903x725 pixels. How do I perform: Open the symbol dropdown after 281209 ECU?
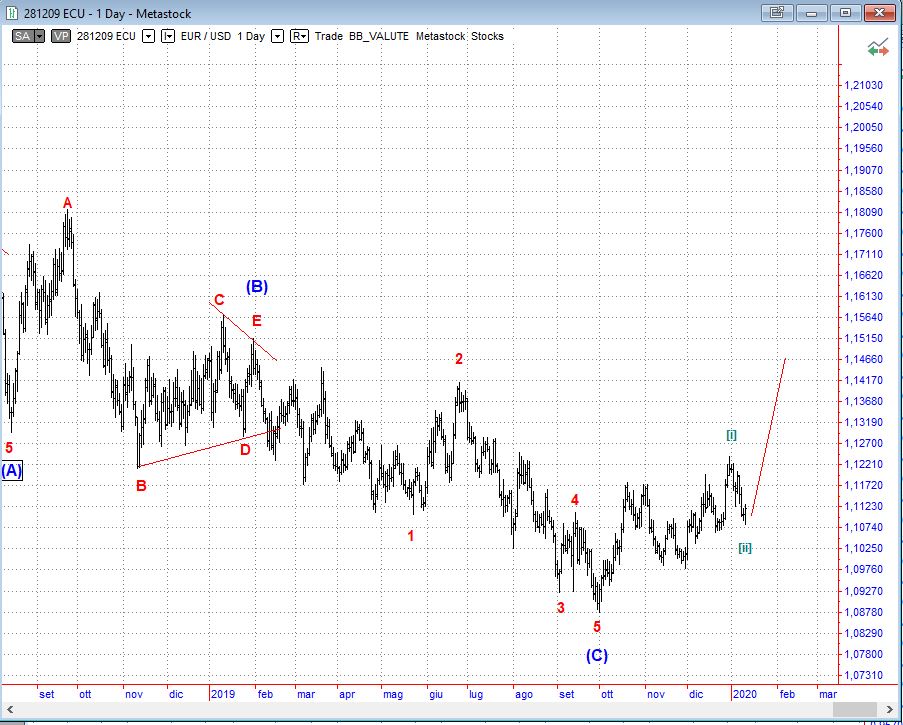(149, 36)
